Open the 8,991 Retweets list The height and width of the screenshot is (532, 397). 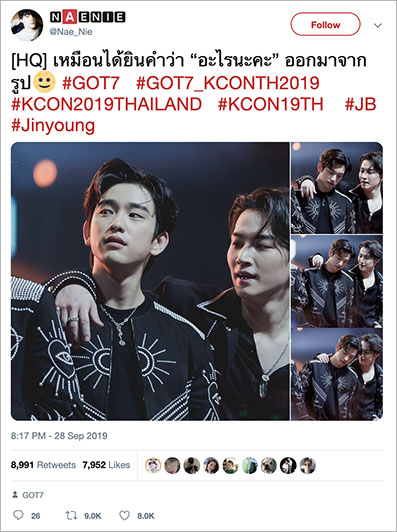(43, 465)
